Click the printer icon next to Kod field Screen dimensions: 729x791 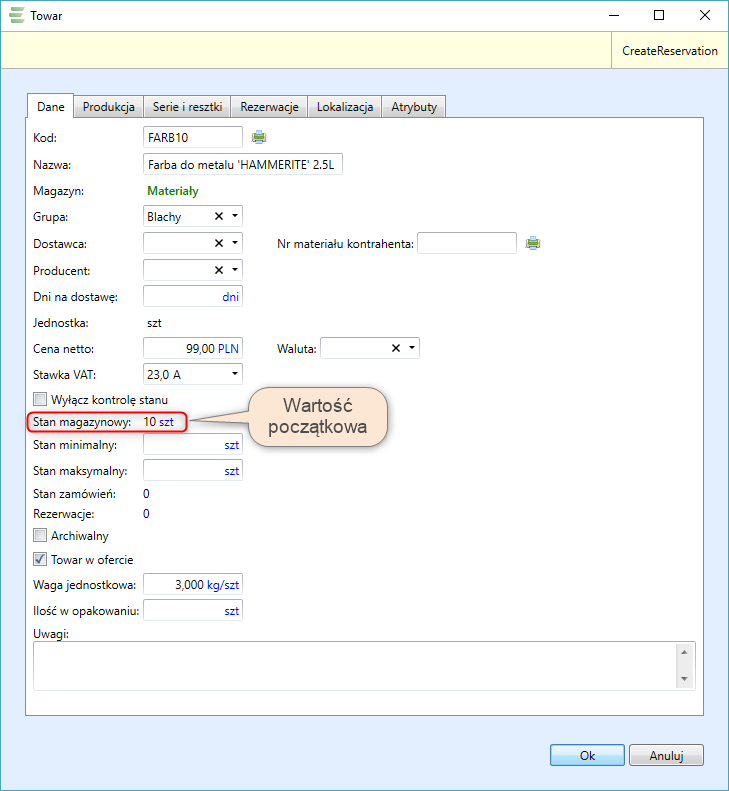(259, 137)
